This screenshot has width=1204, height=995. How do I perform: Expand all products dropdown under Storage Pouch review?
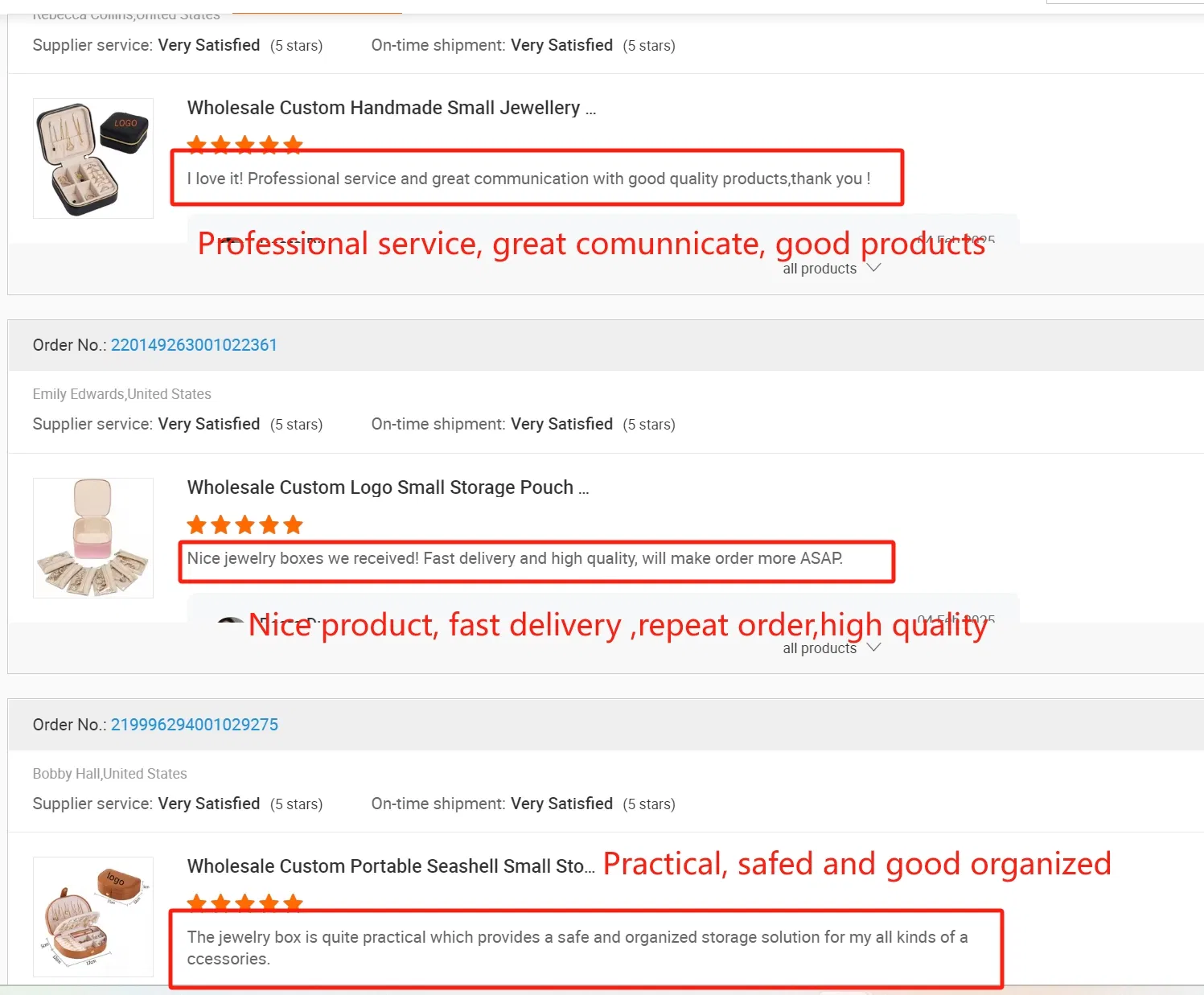(832, 648)
